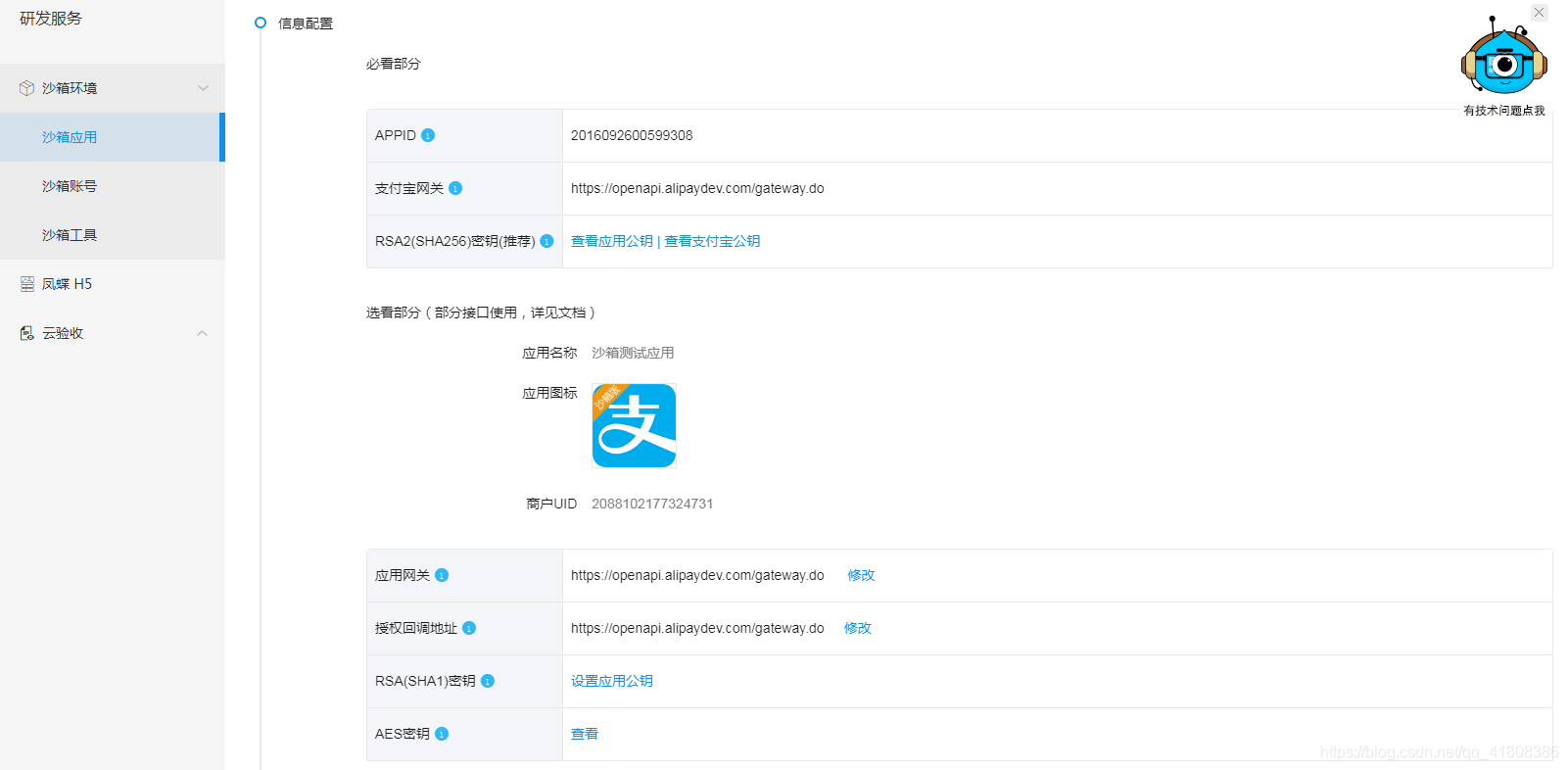This screenshot has width=1568, height=770.
Task: Click 设置应用公钥 link
Action: pos(611,681)
